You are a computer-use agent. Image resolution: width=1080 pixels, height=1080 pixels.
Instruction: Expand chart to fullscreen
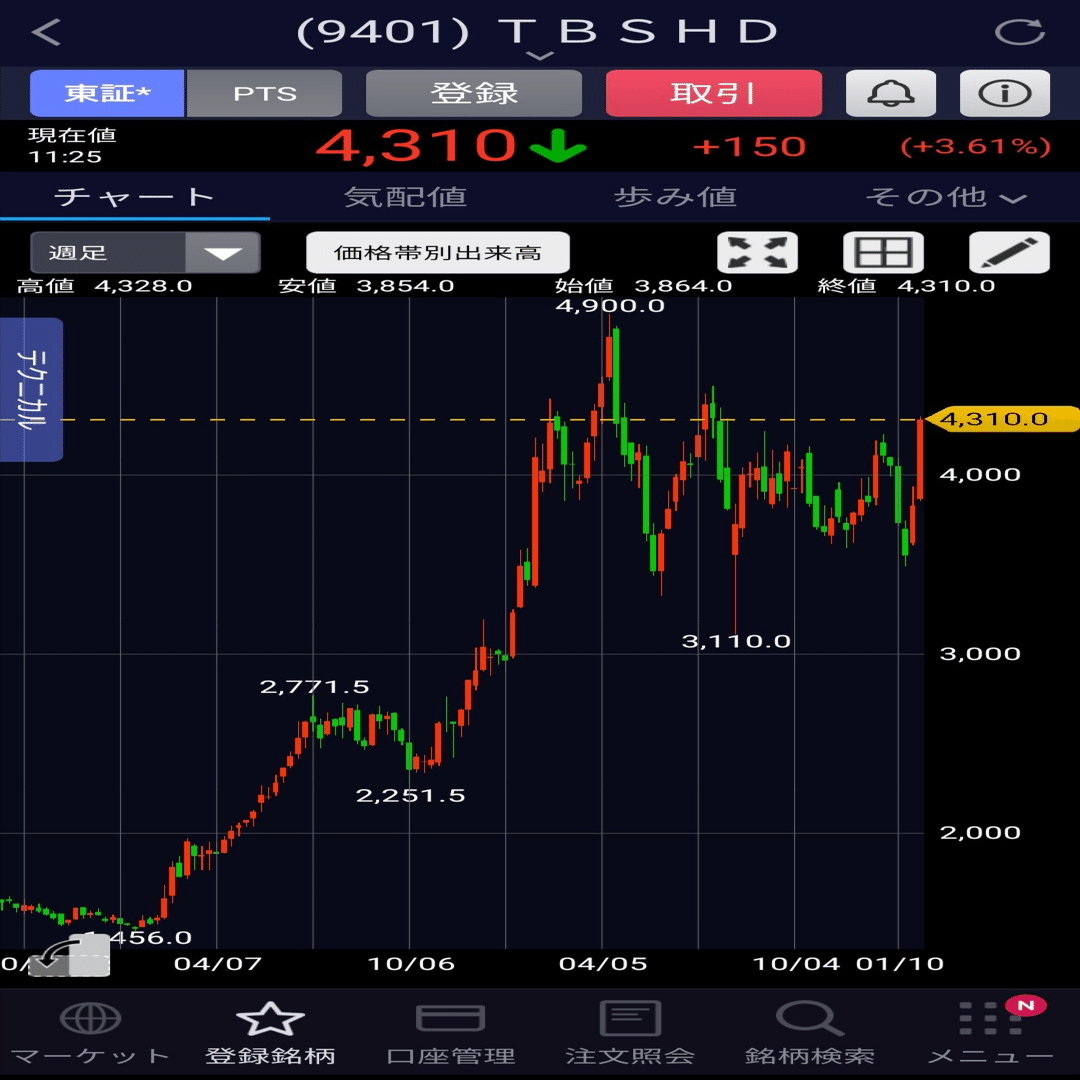click(757, 253)
